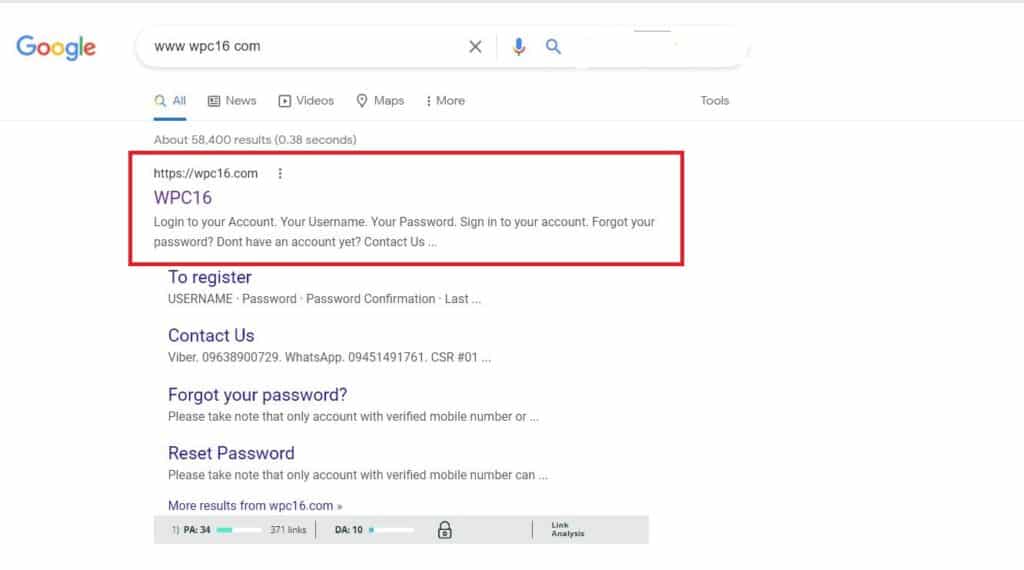This screenshot has width=1024, height=570.
Task: Open the Contact Us sitelink
Action: pos(211,336)
